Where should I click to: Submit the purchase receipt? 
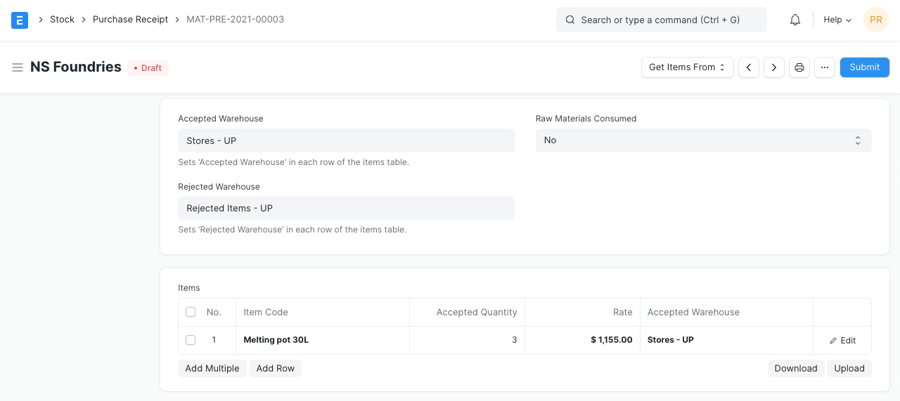coord(864,68)
